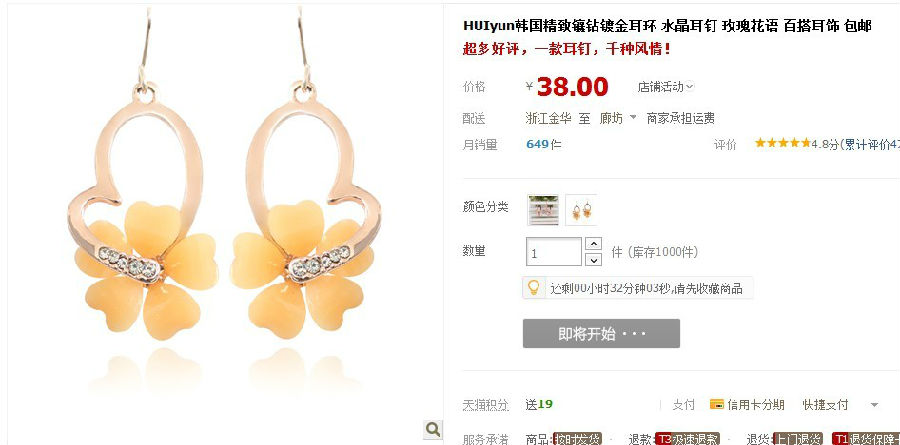900x445 pixels.
Task: Click the credit card installment icon
Action: point(716,404)
